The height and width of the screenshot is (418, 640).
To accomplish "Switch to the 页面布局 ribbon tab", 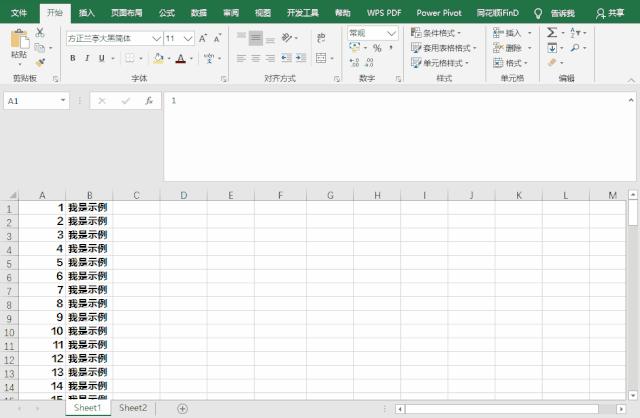I will [127, 13].
